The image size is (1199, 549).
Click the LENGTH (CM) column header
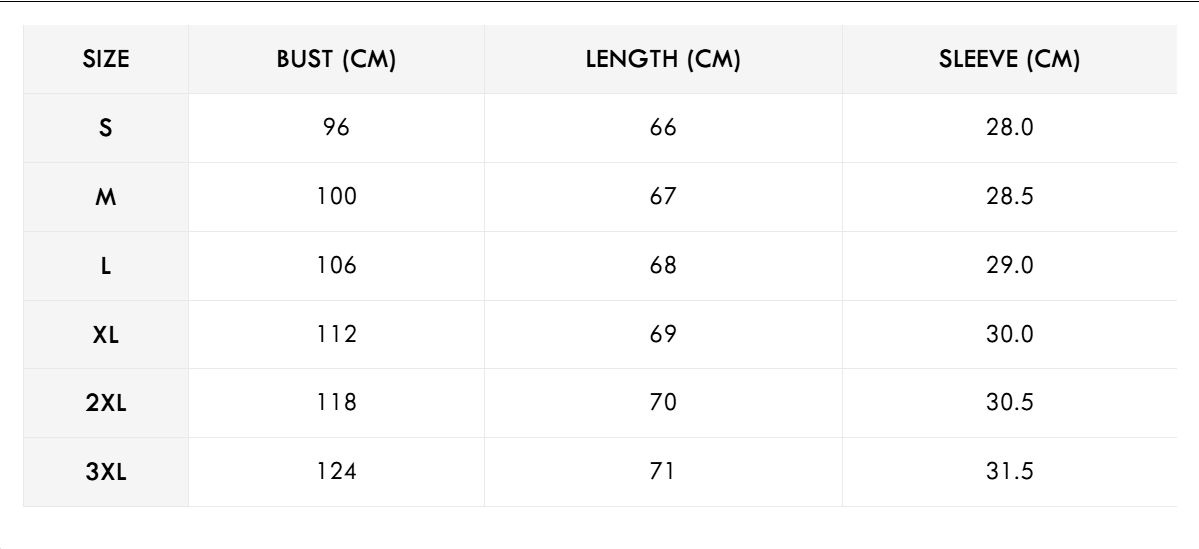[x=662, y=61]
